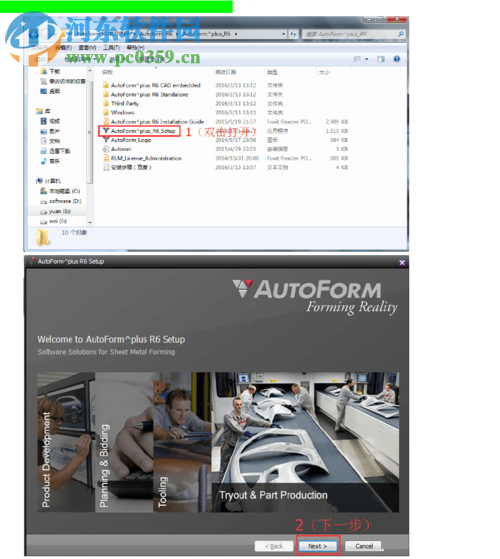Select AutoForm^plus R6 CAD embedded folder
The width and height of the screenshot is (500, 559).
[155, 85]
